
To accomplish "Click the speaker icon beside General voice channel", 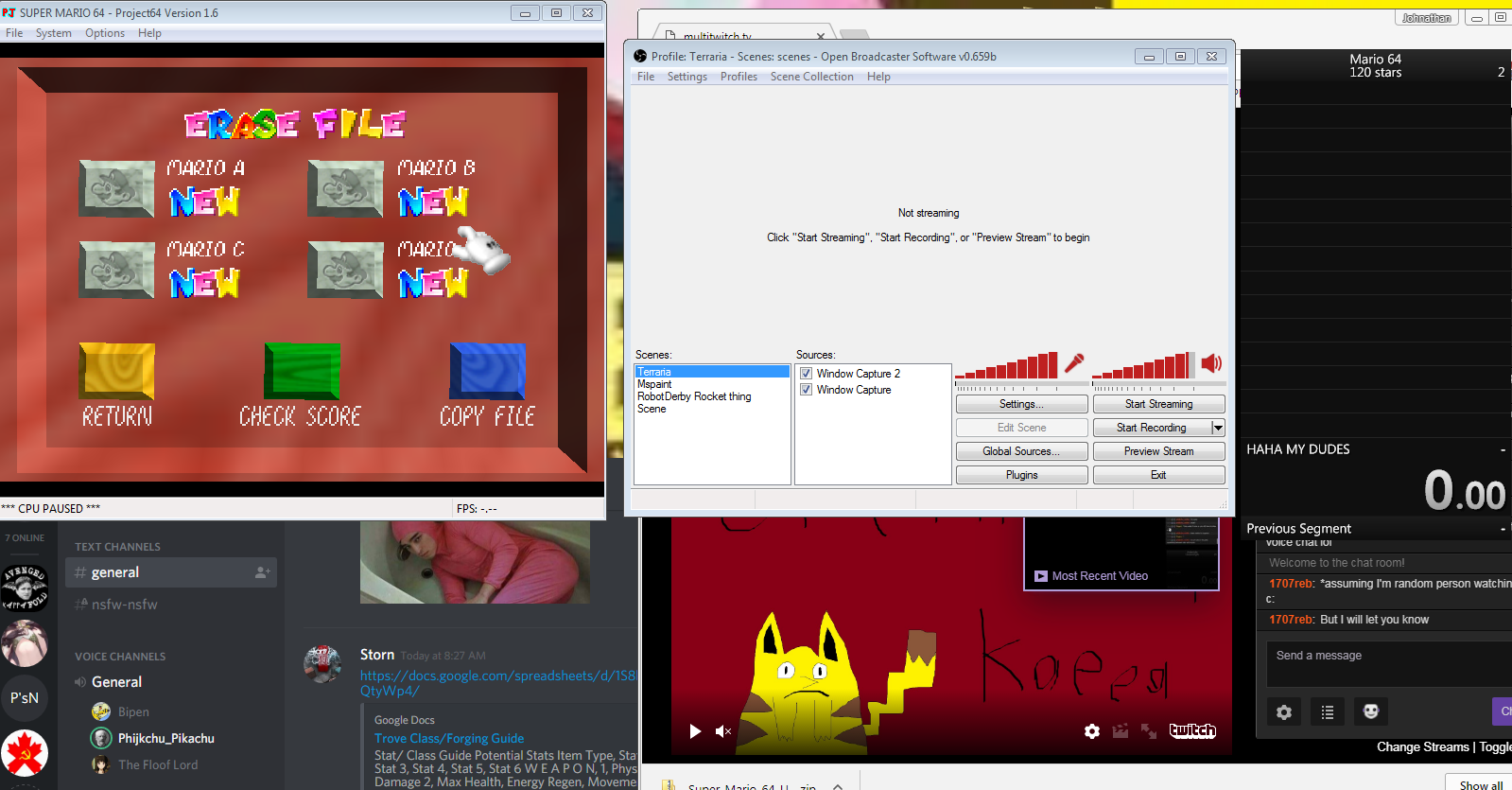I will click(80, 682).
